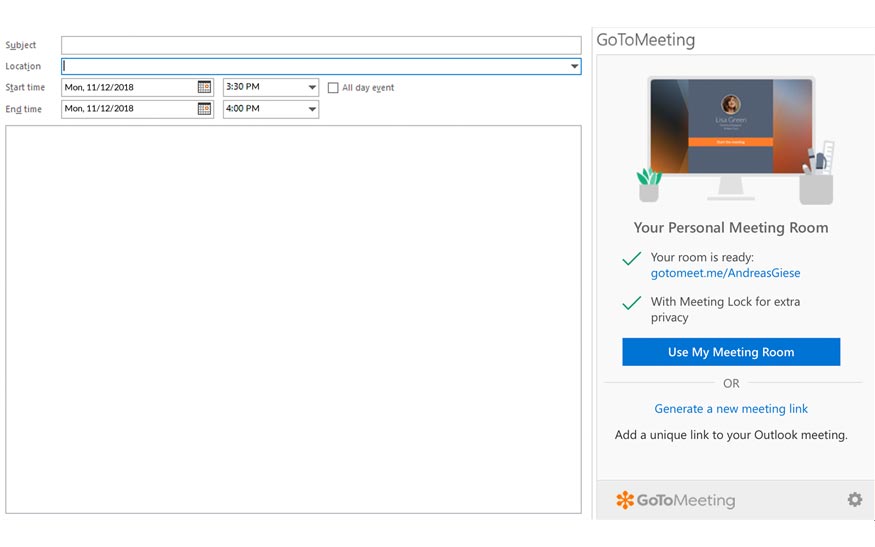Open the Start time calendar picker icon
875x547 pixels.
pyautogui.click(x=204, y=87)
